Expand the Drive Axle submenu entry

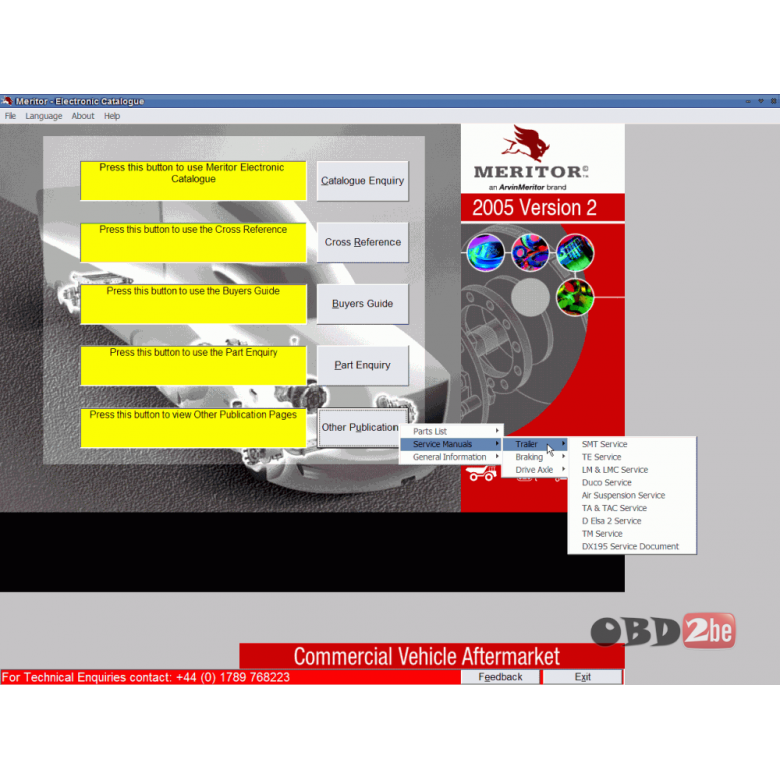pyautogui.click(x=535, y=470)
